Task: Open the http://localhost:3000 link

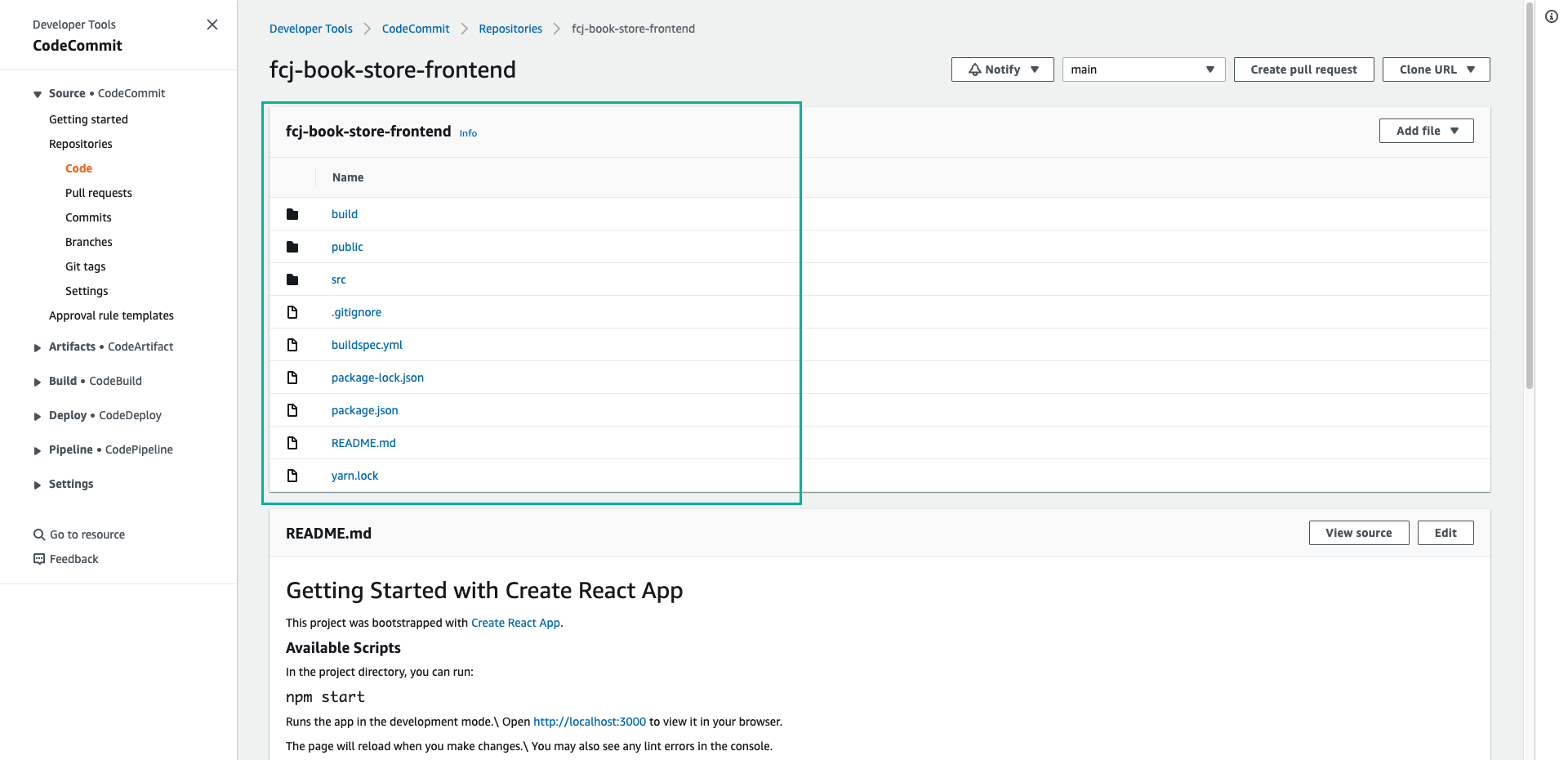Action: point(590,722)
